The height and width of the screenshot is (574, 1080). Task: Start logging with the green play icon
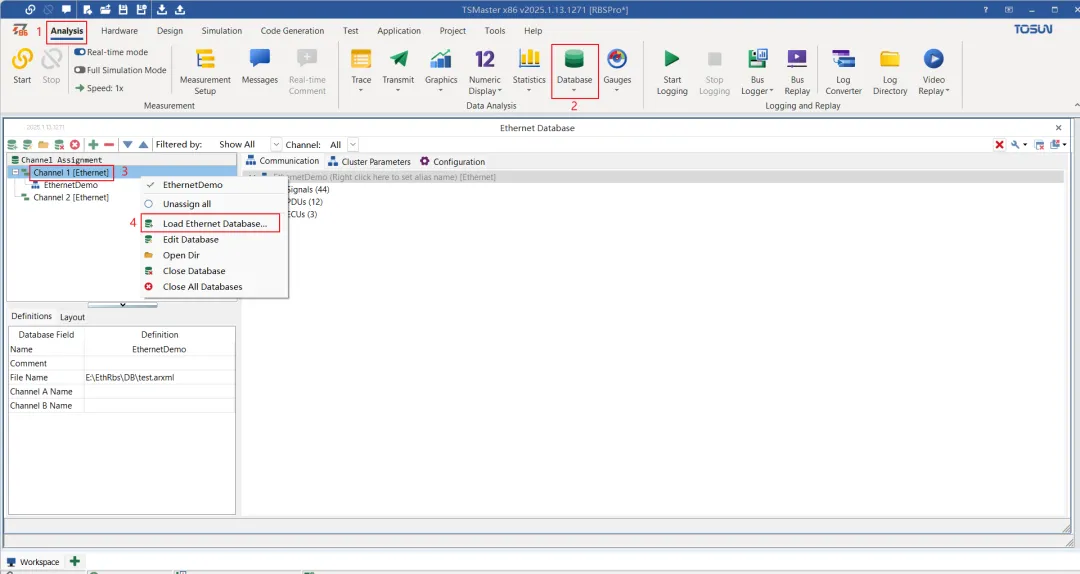pyautogui.click(x=672, y=59)
